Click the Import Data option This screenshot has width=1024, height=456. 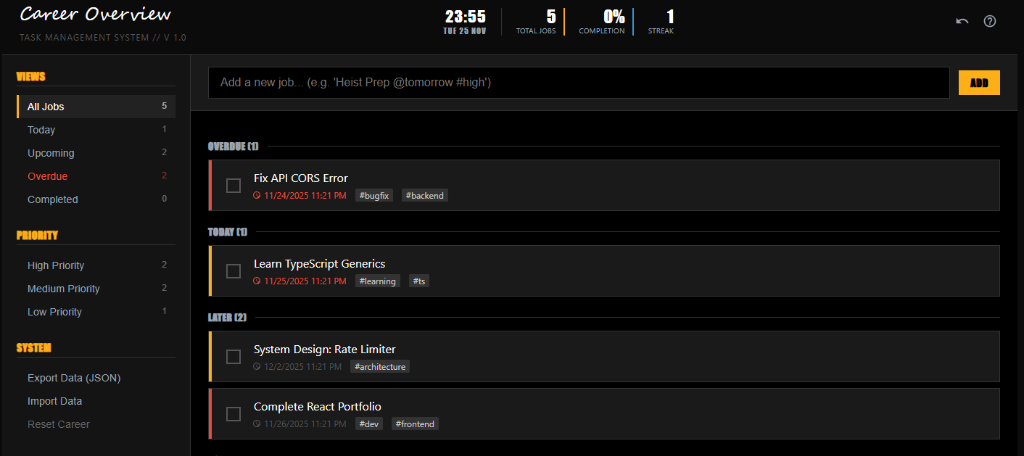point(55,401)
